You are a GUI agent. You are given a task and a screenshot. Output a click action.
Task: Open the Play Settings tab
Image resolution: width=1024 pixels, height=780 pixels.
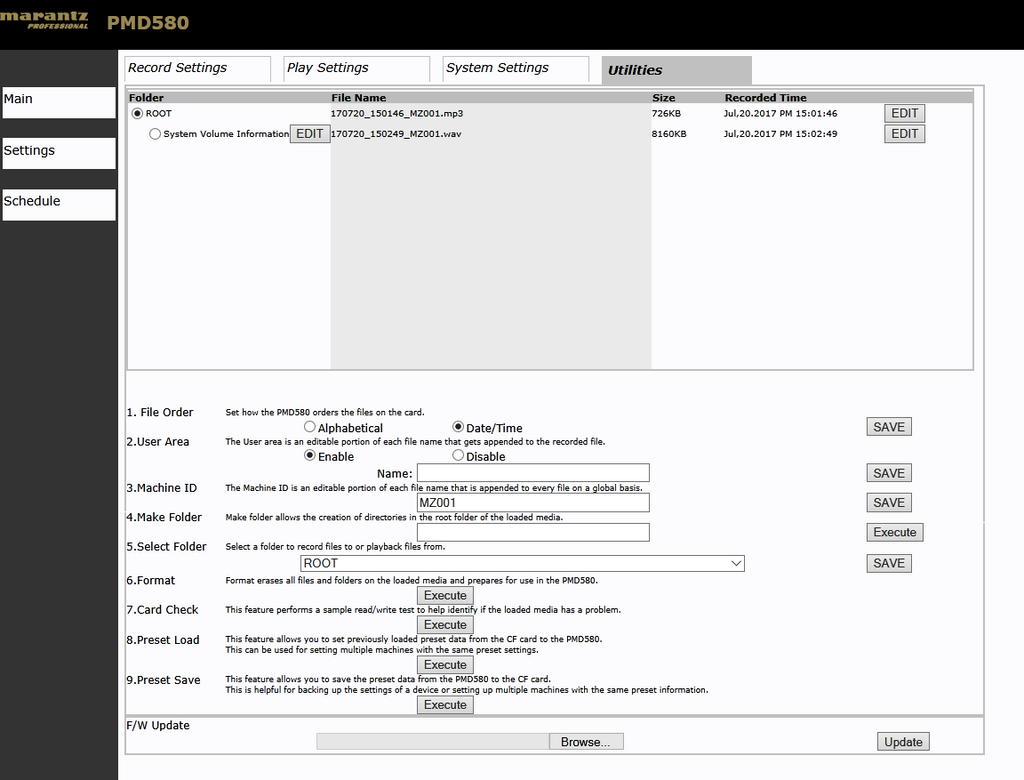[x=357, y=69]
